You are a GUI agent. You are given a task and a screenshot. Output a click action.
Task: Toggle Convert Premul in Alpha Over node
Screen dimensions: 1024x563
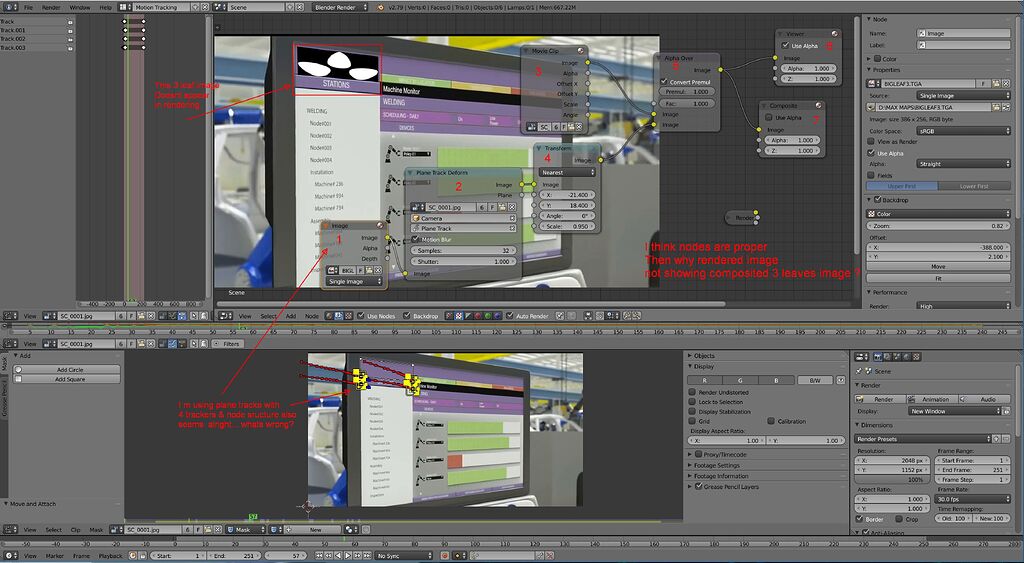click(x=664, y=82)
